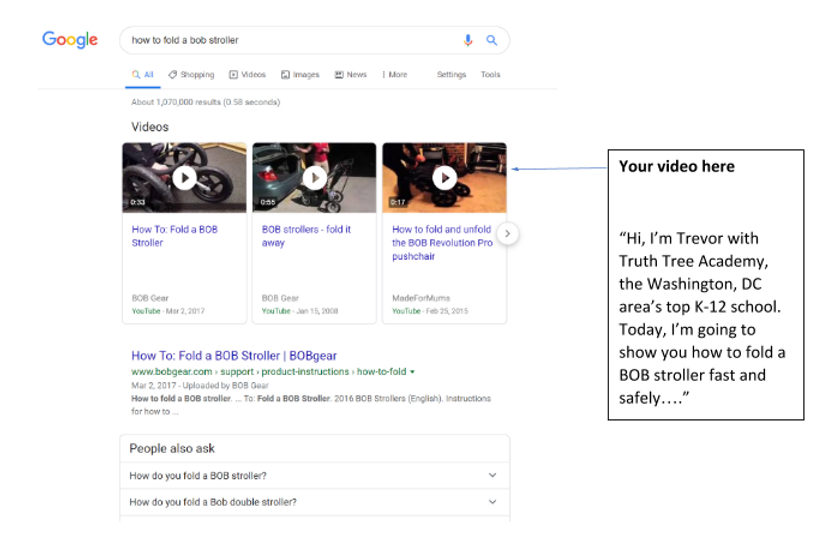The image size is (828, 554).
Task: Select the All search tab
Action: [x=143, y=74]
